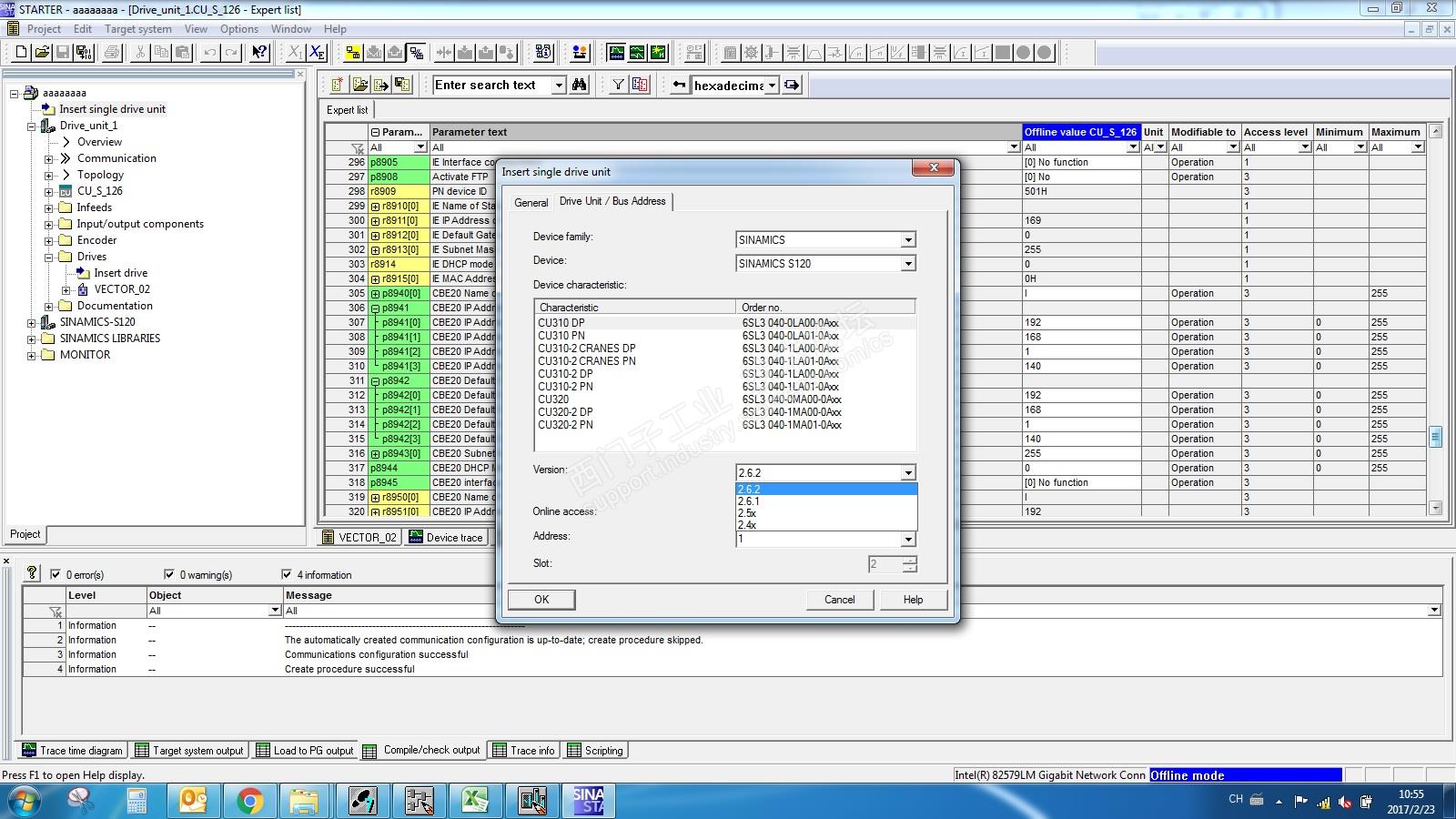Click the funnel filter icon in expert list toolbar
Screen dimensions: 1456x819
pos(619,85)
